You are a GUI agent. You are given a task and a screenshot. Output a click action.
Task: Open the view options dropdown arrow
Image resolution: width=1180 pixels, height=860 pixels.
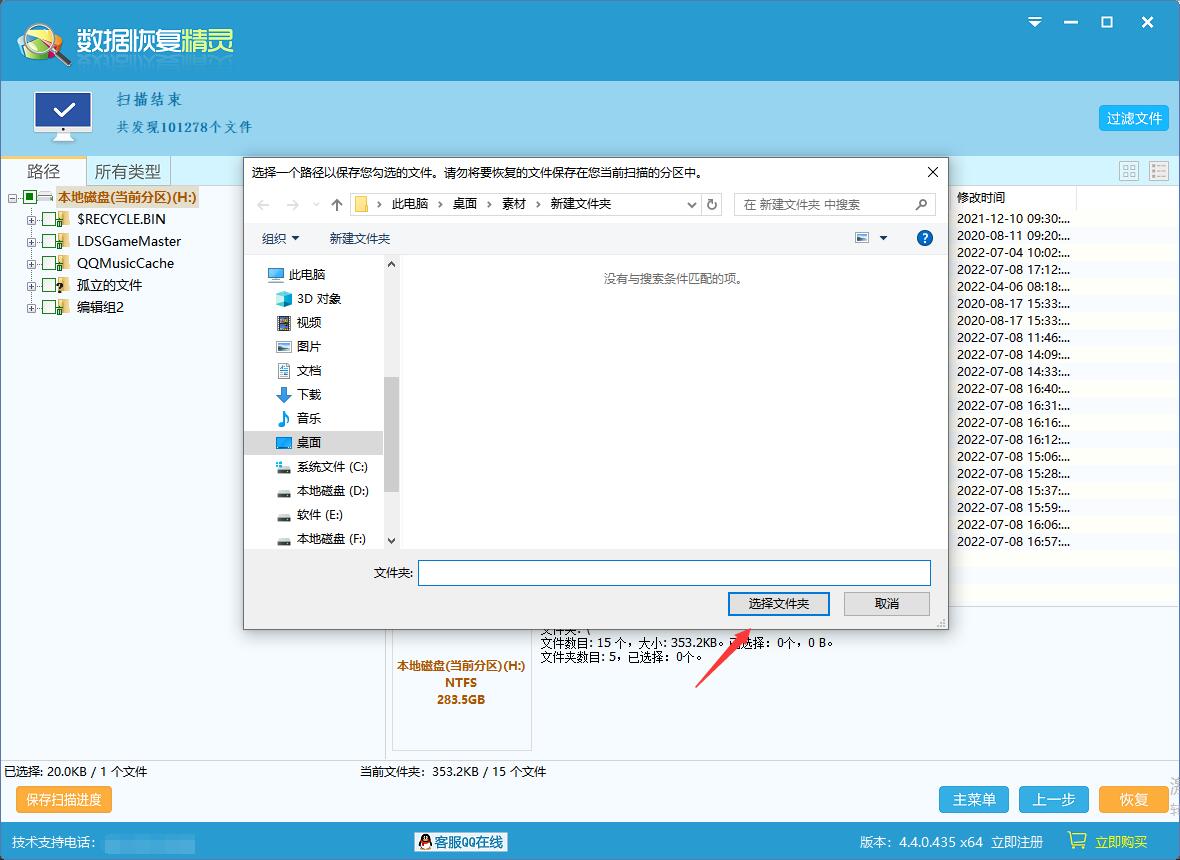point(883,238)
